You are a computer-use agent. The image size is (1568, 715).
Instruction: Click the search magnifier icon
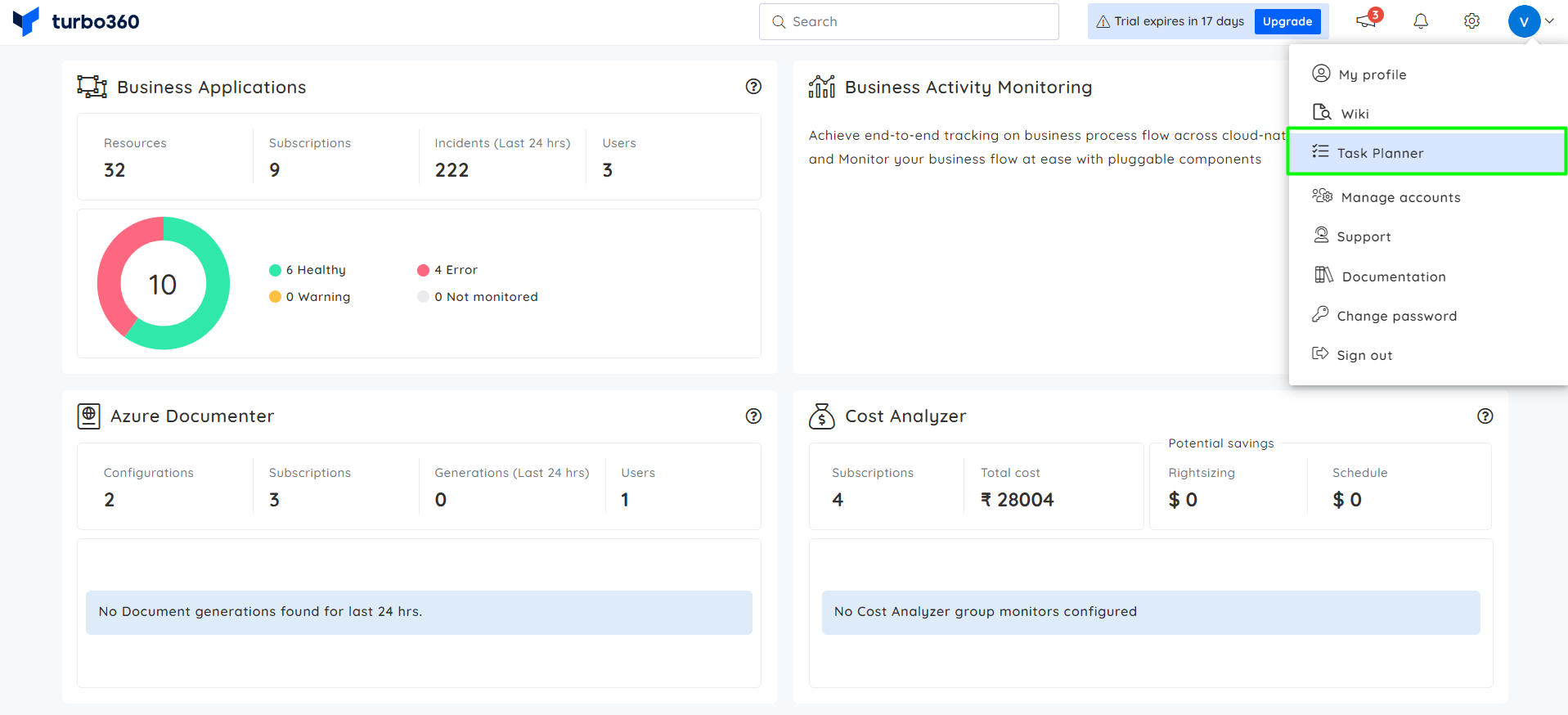[x=779, y=22]
